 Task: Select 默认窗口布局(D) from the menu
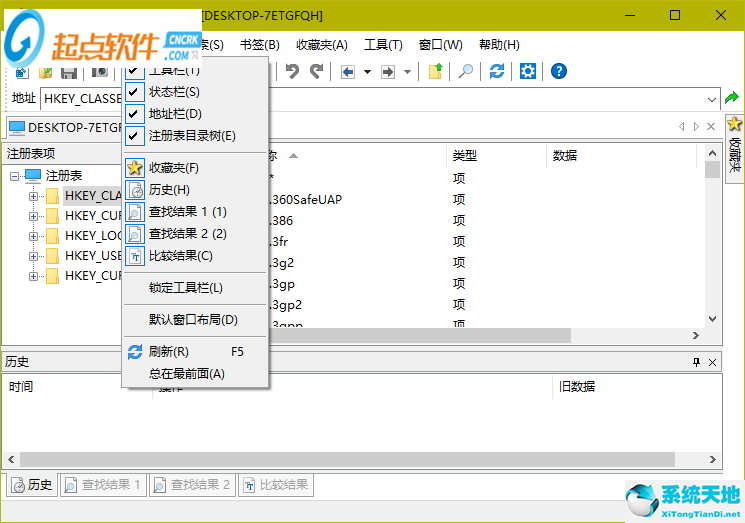click(x=193, y=320)
